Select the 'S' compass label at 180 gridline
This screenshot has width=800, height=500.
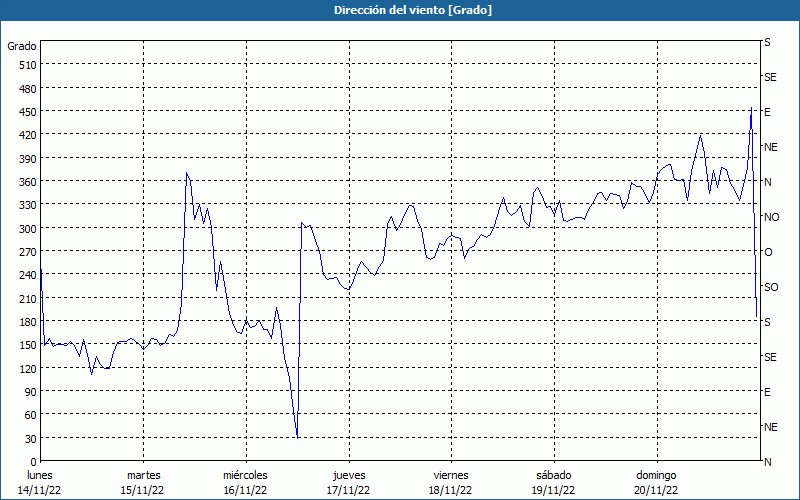coord(767,322)
